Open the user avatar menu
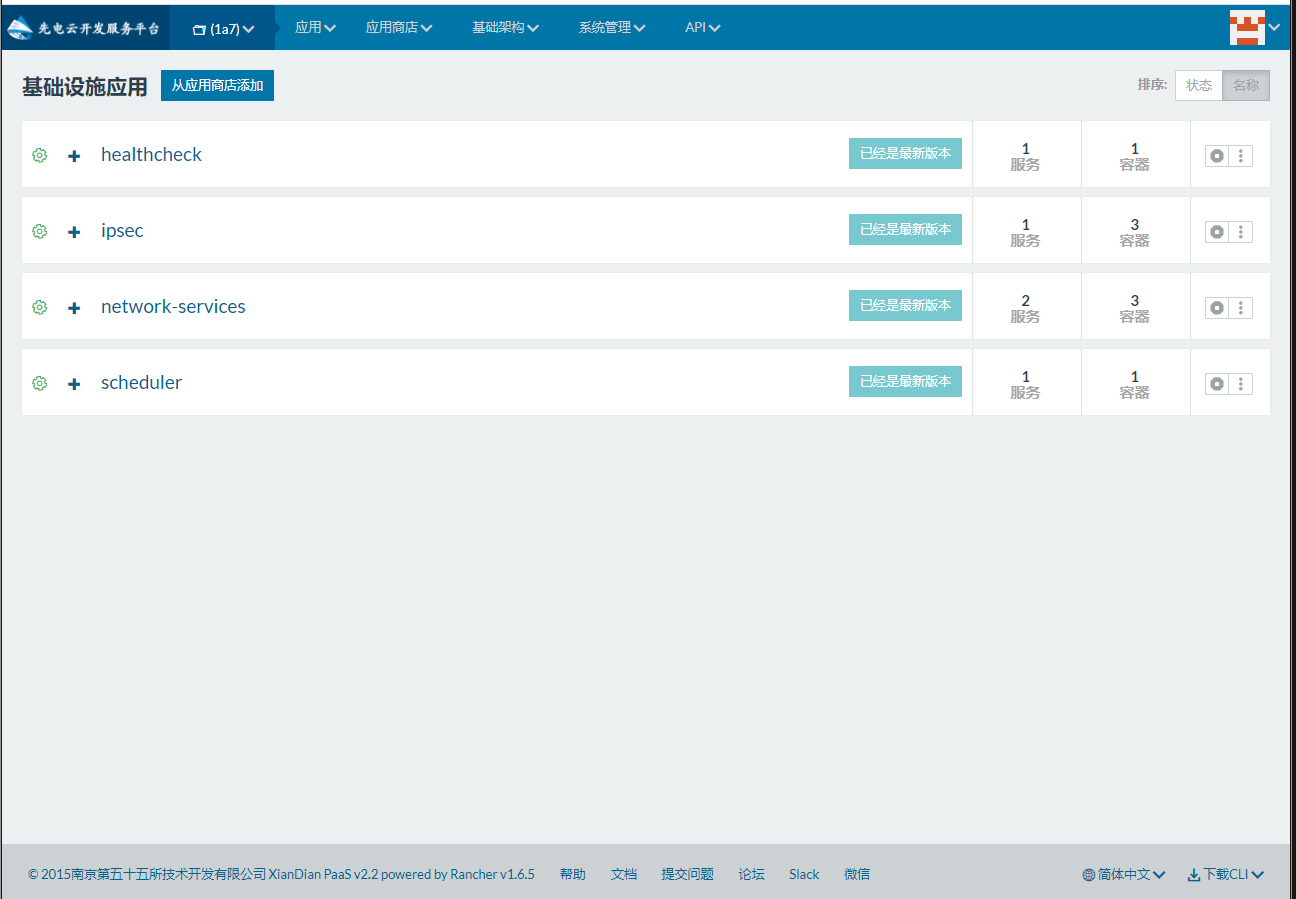 pyautogui.click(x=1254, y=28)
